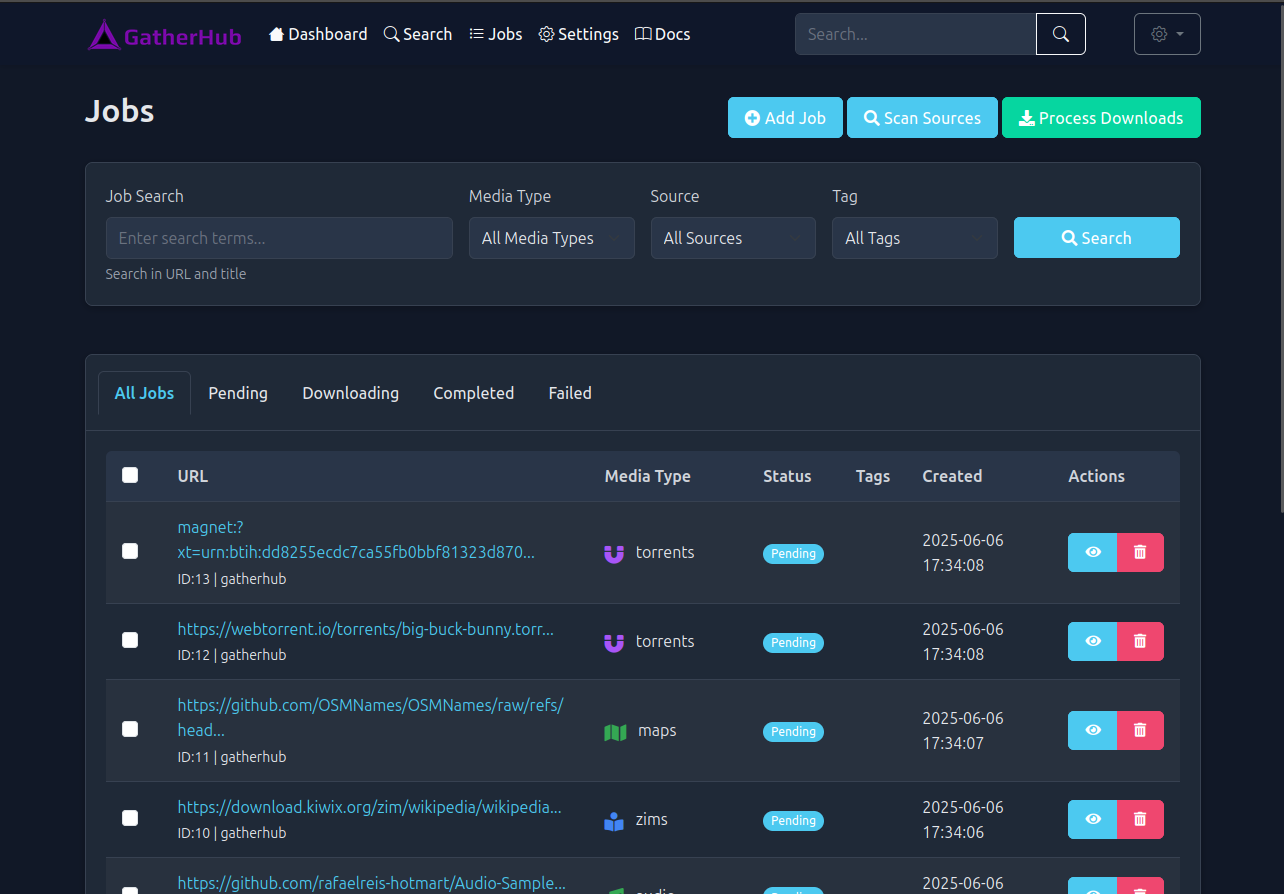Open the All Tags dropdown

pos(914,238)
